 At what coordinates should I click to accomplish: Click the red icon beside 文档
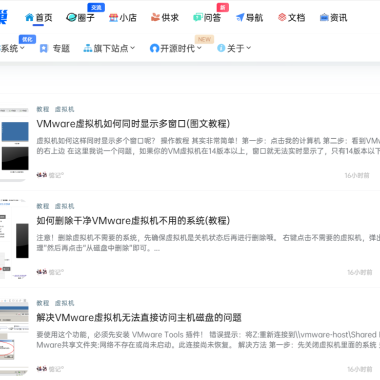click(282, 17)
